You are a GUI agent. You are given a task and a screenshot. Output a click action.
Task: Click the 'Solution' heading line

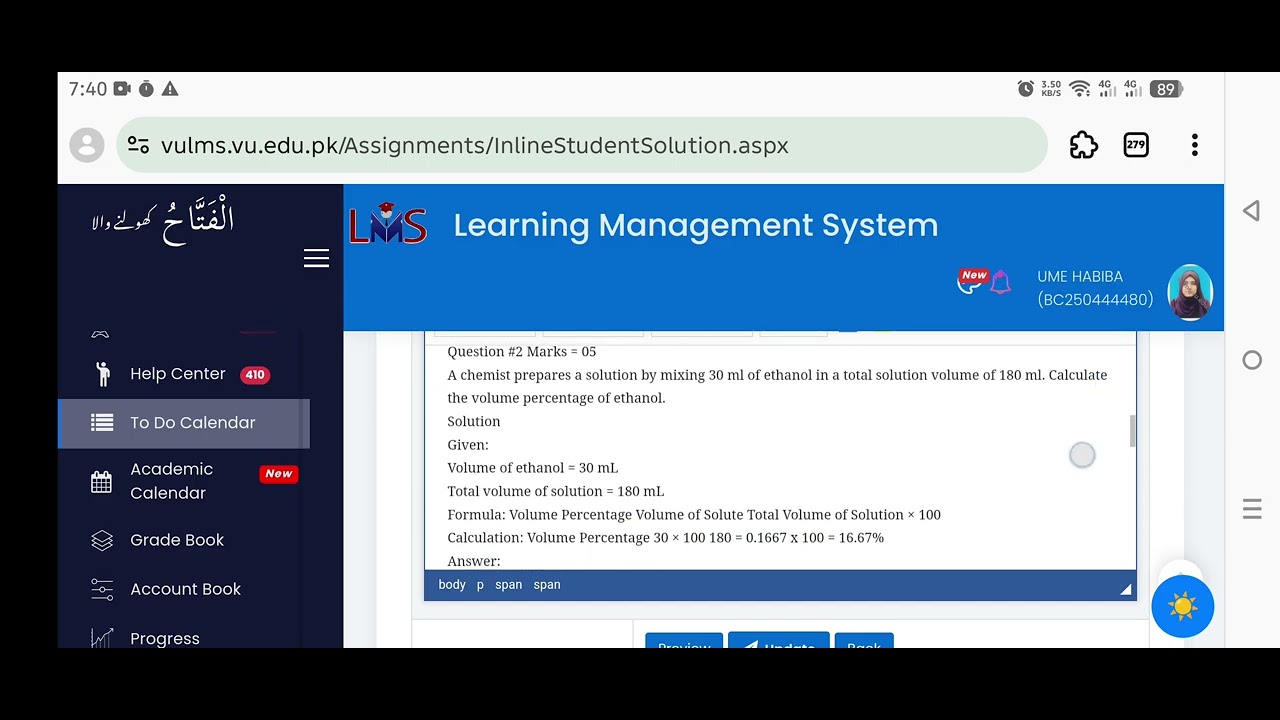pos(474,422)
